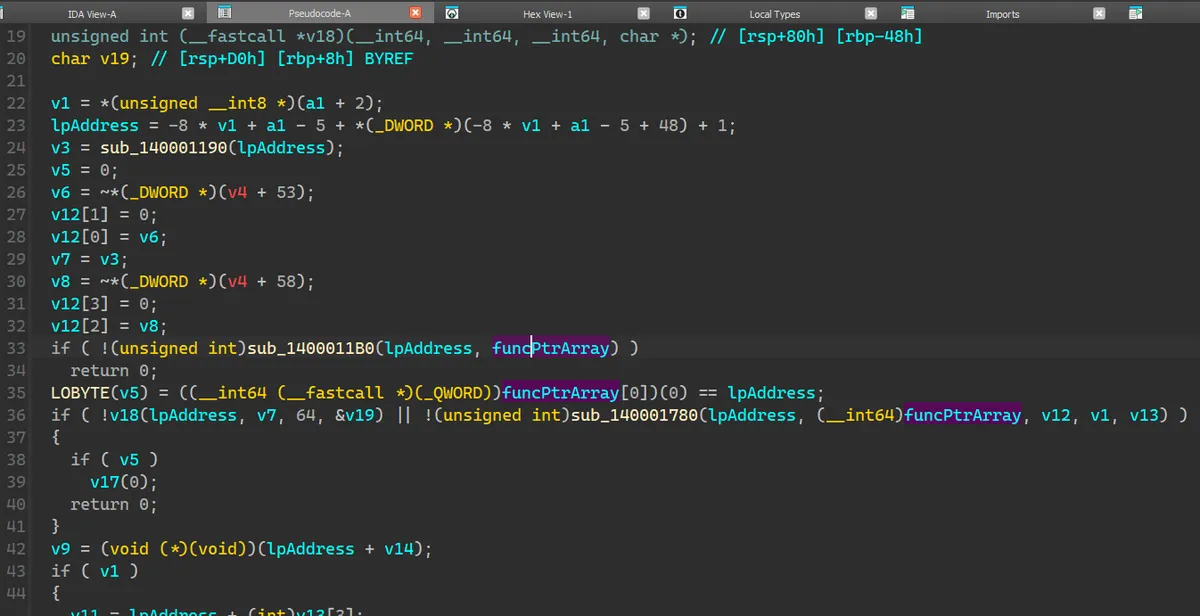Click 'v12[1] = 0;' on line 27
The width and height of the screenshot is (1200, 616).
click(x=104, y=214)
